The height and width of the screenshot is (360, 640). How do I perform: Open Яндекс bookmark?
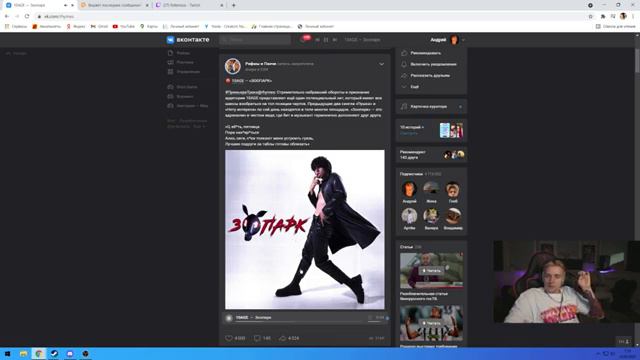tap(76, 27)
